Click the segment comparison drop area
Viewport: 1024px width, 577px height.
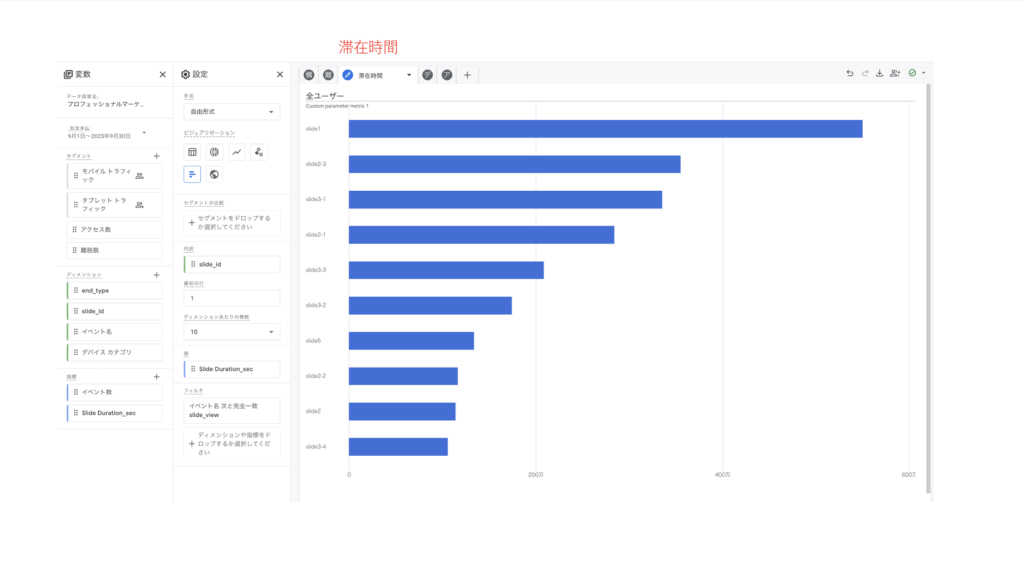tap(231, 222)
